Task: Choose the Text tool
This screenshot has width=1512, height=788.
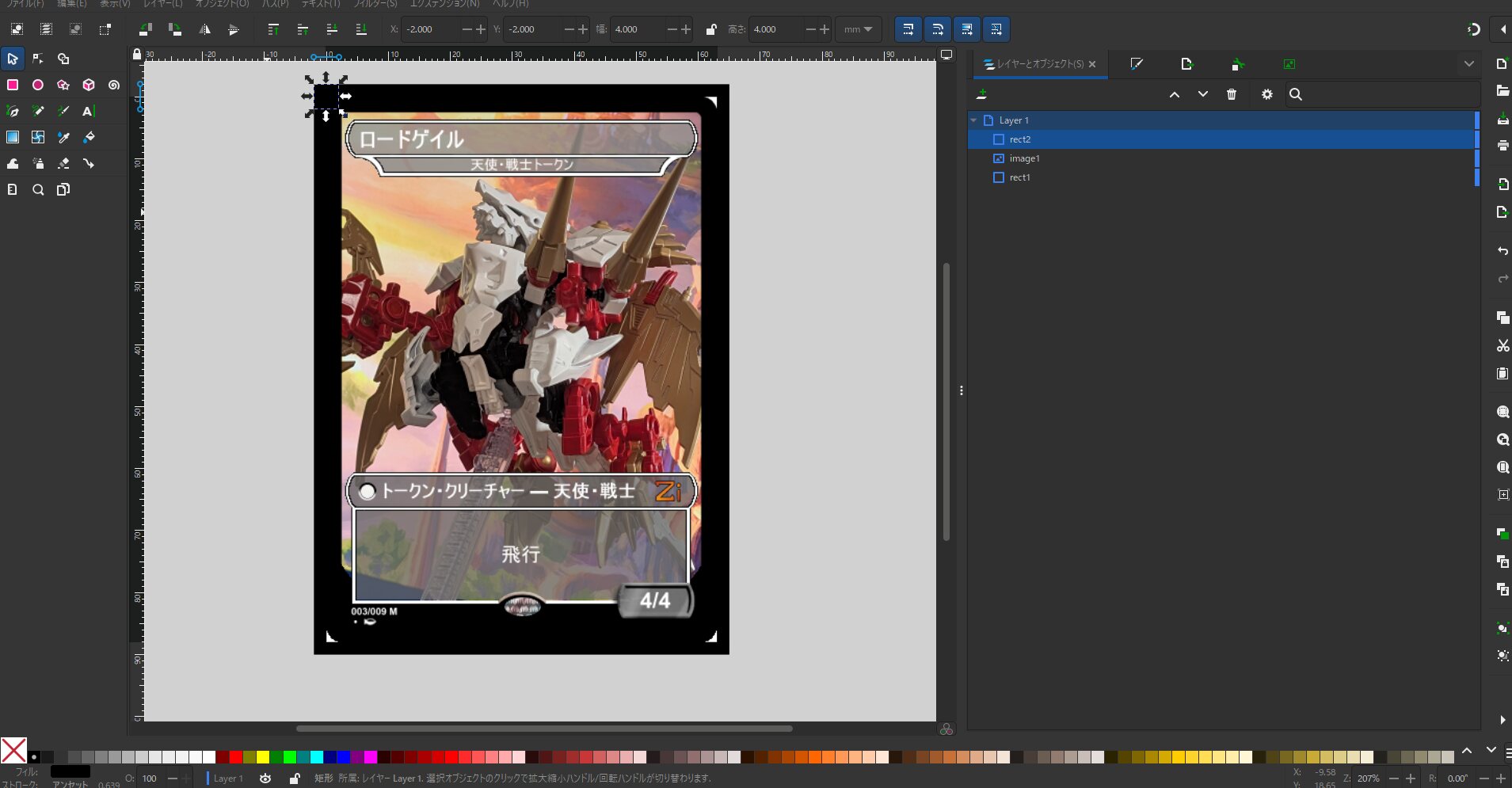Action: (88, 111)
